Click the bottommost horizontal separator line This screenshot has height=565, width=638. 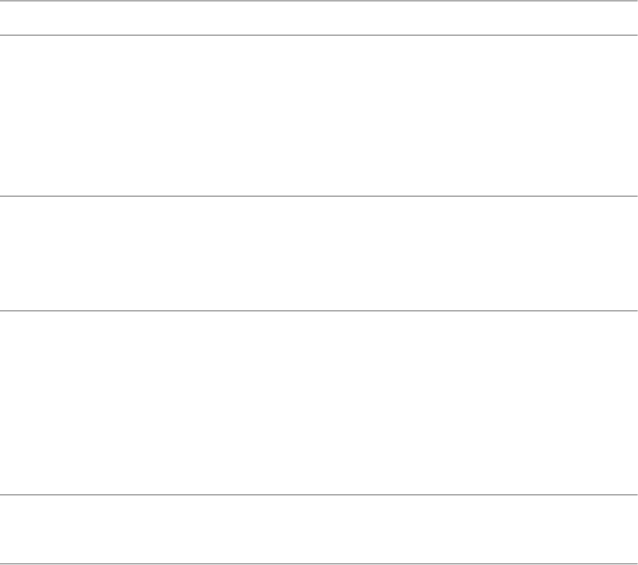coord(318,563)
